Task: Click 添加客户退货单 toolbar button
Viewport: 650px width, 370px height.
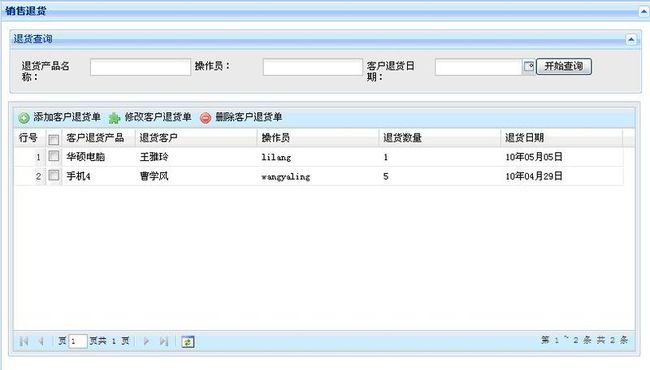Action: pos(60,118)
